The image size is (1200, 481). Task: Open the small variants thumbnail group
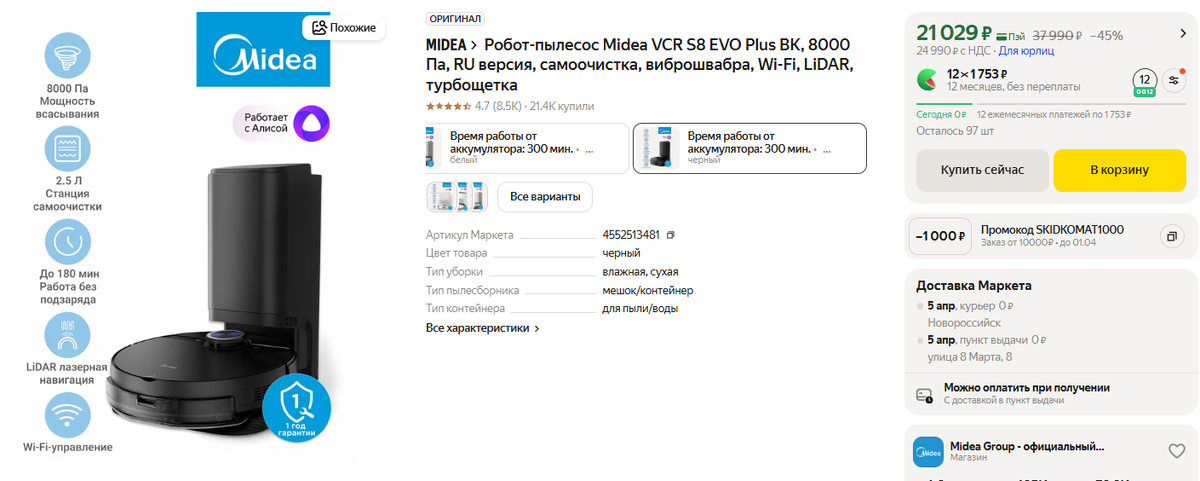pyautogui.click(x=458, y=197)
